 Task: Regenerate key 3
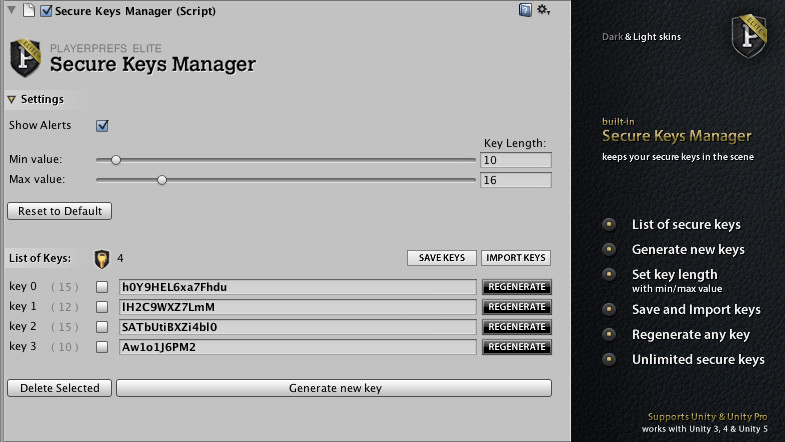point(517,347)
